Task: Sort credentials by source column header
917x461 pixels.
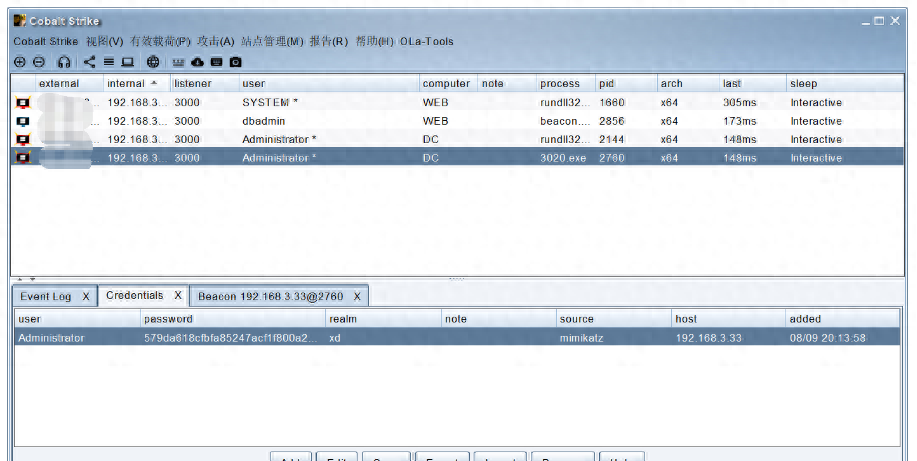Action: point(614,319)
